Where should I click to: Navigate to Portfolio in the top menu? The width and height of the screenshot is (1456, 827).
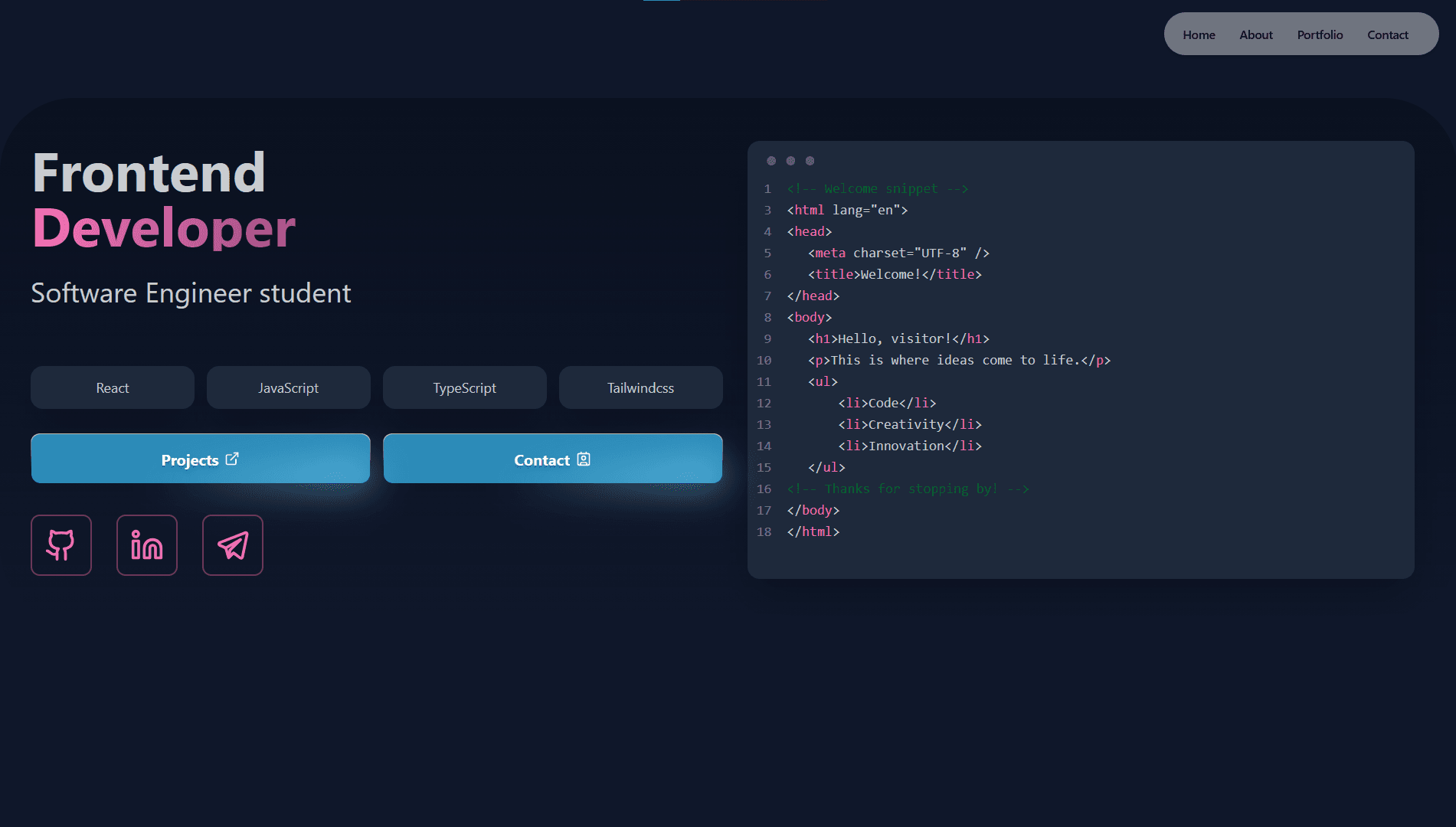coord(1320,34)
